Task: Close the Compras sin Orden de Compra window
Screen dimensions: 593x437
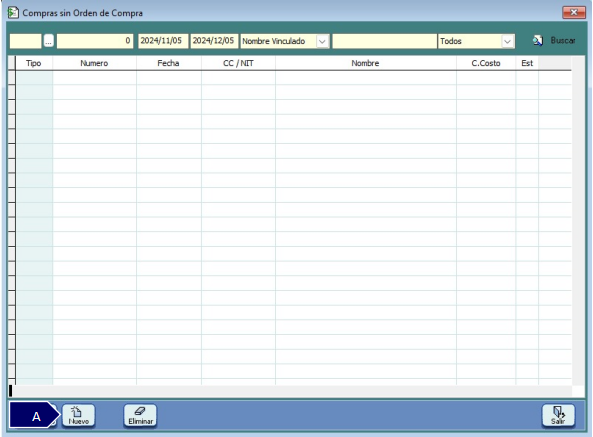Action: point(573,12)
